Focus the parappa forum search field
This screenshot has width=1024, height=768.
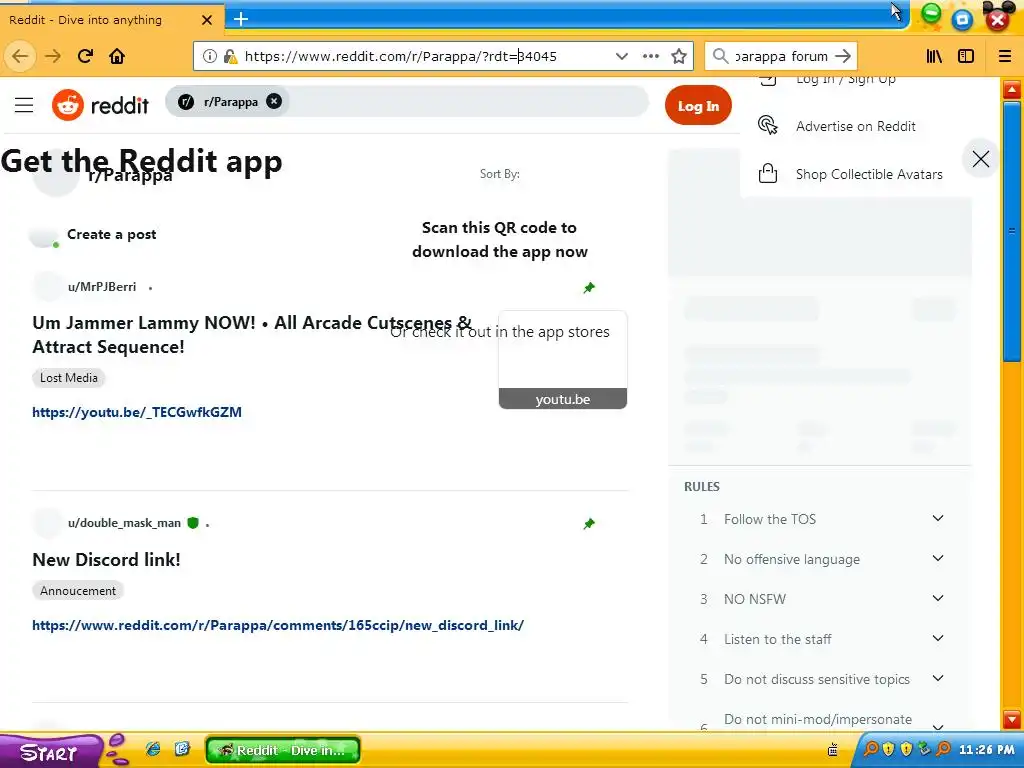coord(781,56)
